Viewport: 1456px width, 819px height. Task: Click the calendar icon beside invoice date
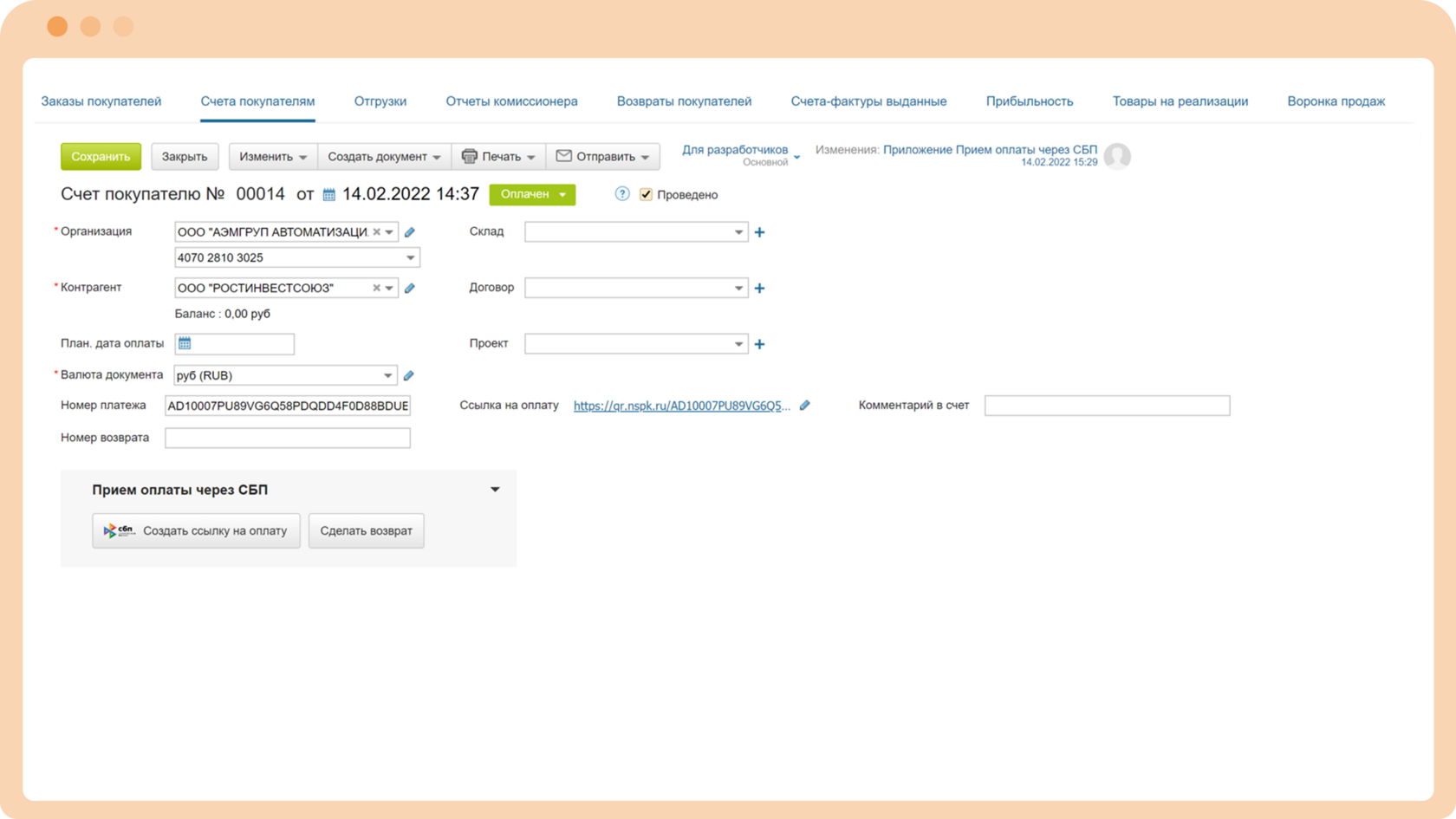pyautogui.click(x=329, y=195)
